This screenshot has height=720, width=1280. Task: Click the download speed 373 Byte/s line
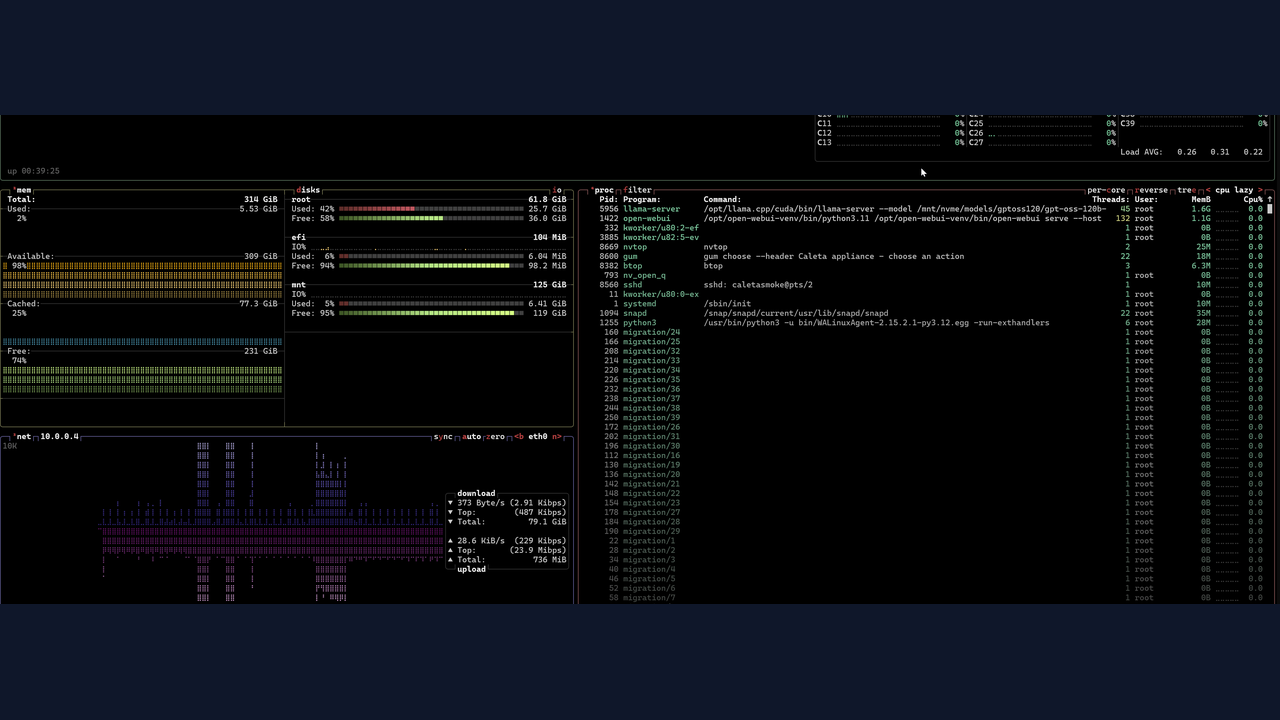click(x=507, y=503)
